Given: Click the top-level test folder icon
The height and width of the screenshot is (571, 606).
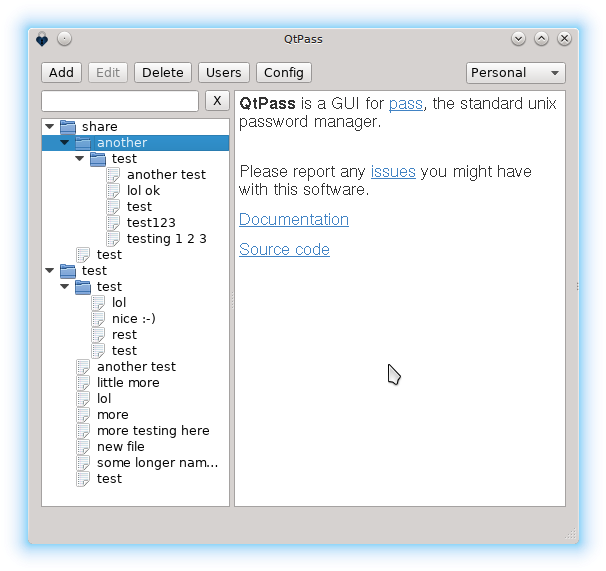Looking at the screenshot, I should tap(68, 271).
